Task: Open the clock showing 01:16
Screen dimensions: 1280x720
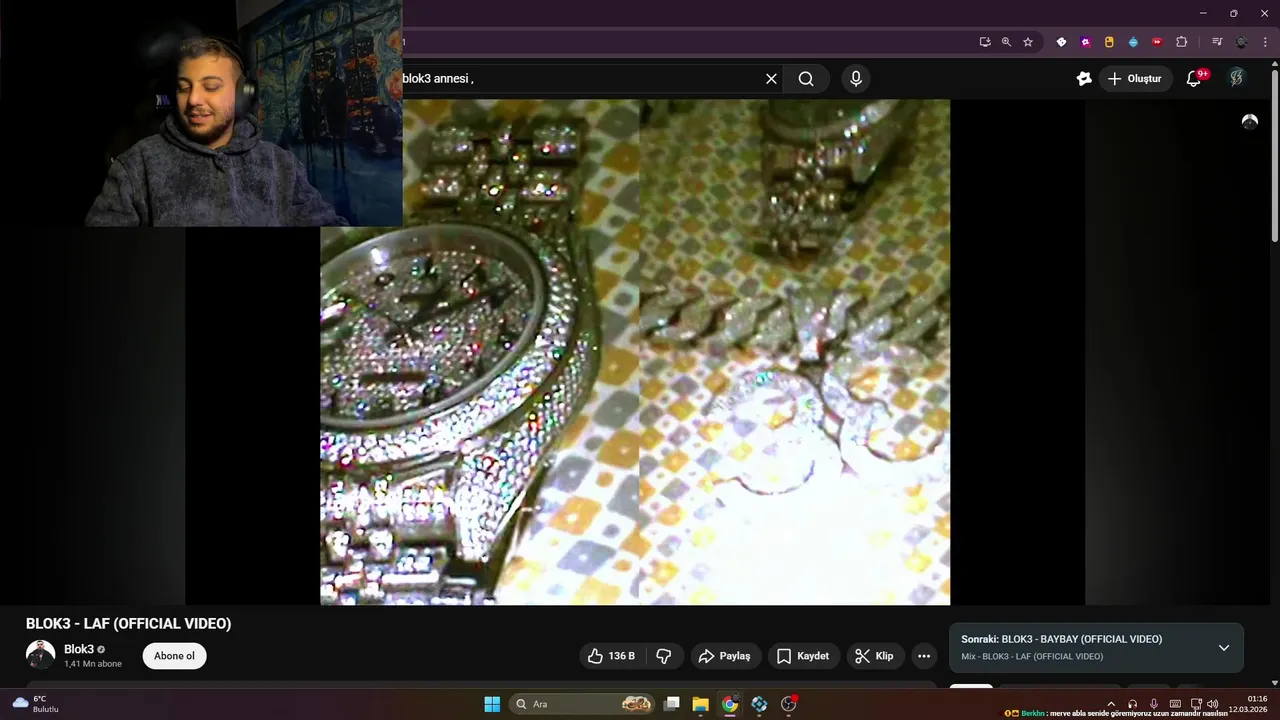Action: pyautogui.click(x=1250, y=704)
